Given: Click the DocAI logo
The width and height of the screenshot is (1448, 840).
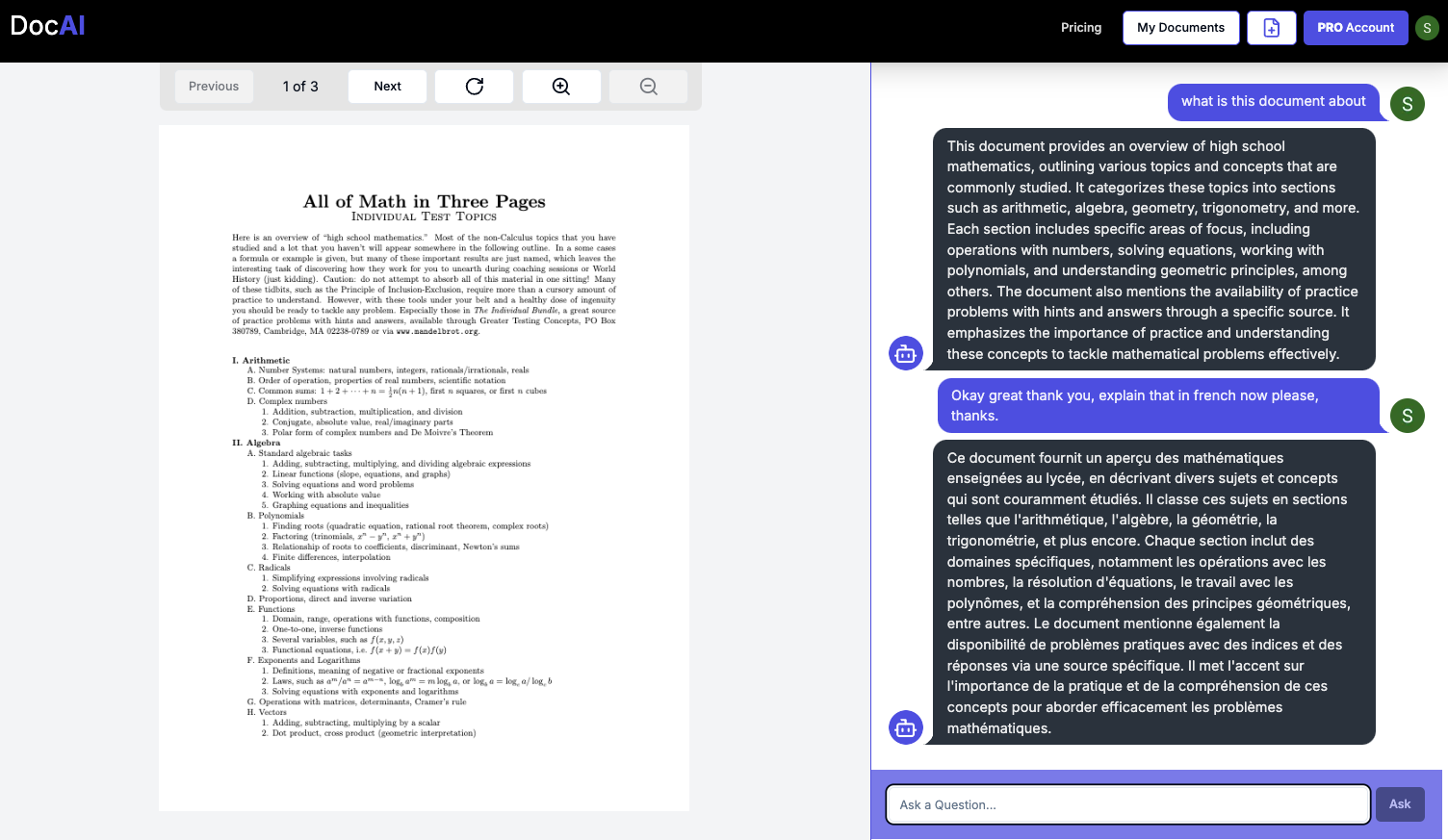Looking at the screenshot, I should point(47,26).
